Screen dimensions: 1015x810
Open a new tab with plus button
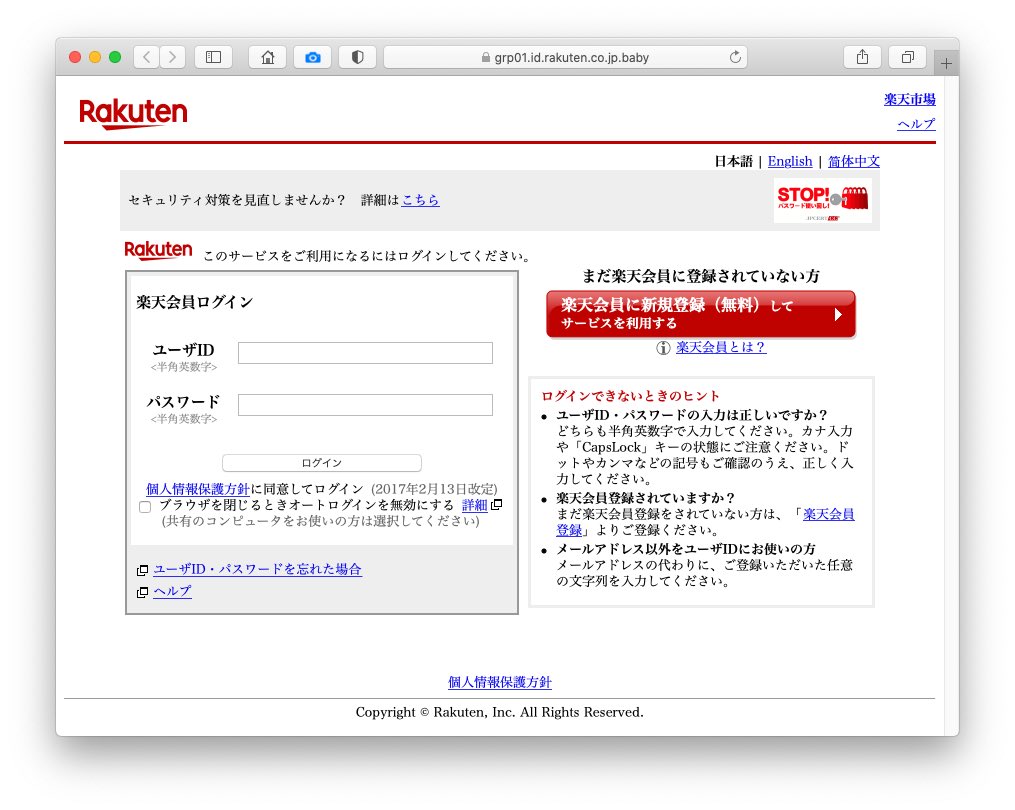946,63
